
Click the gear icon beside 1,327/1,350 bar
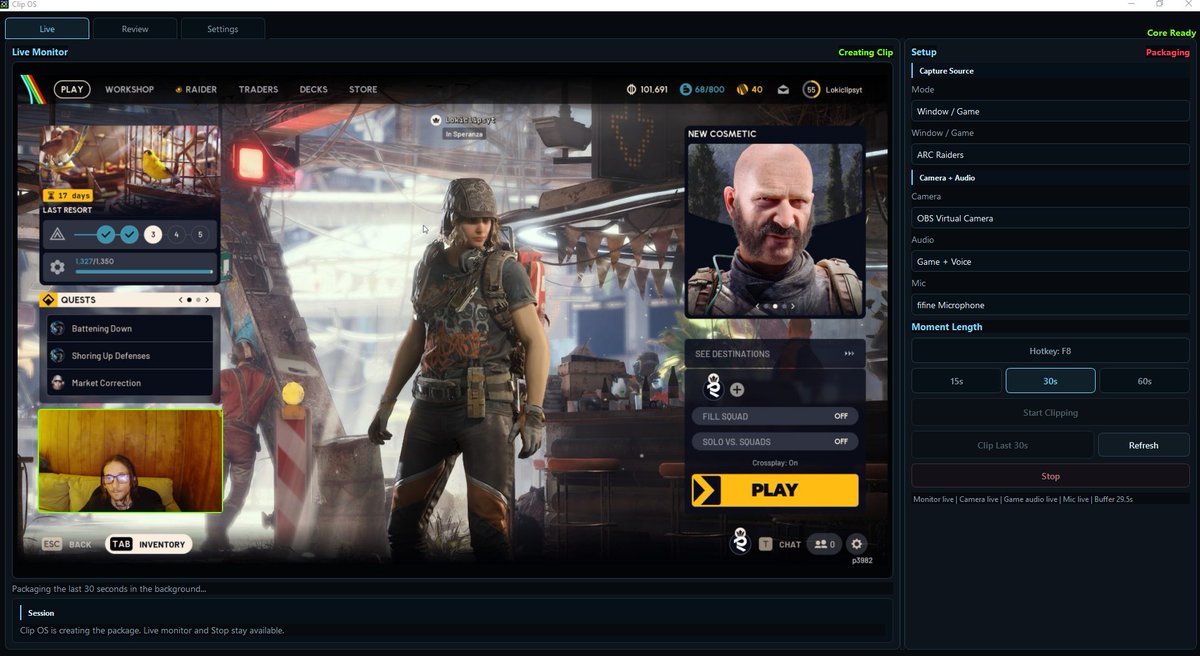click(x=57, y=267)
